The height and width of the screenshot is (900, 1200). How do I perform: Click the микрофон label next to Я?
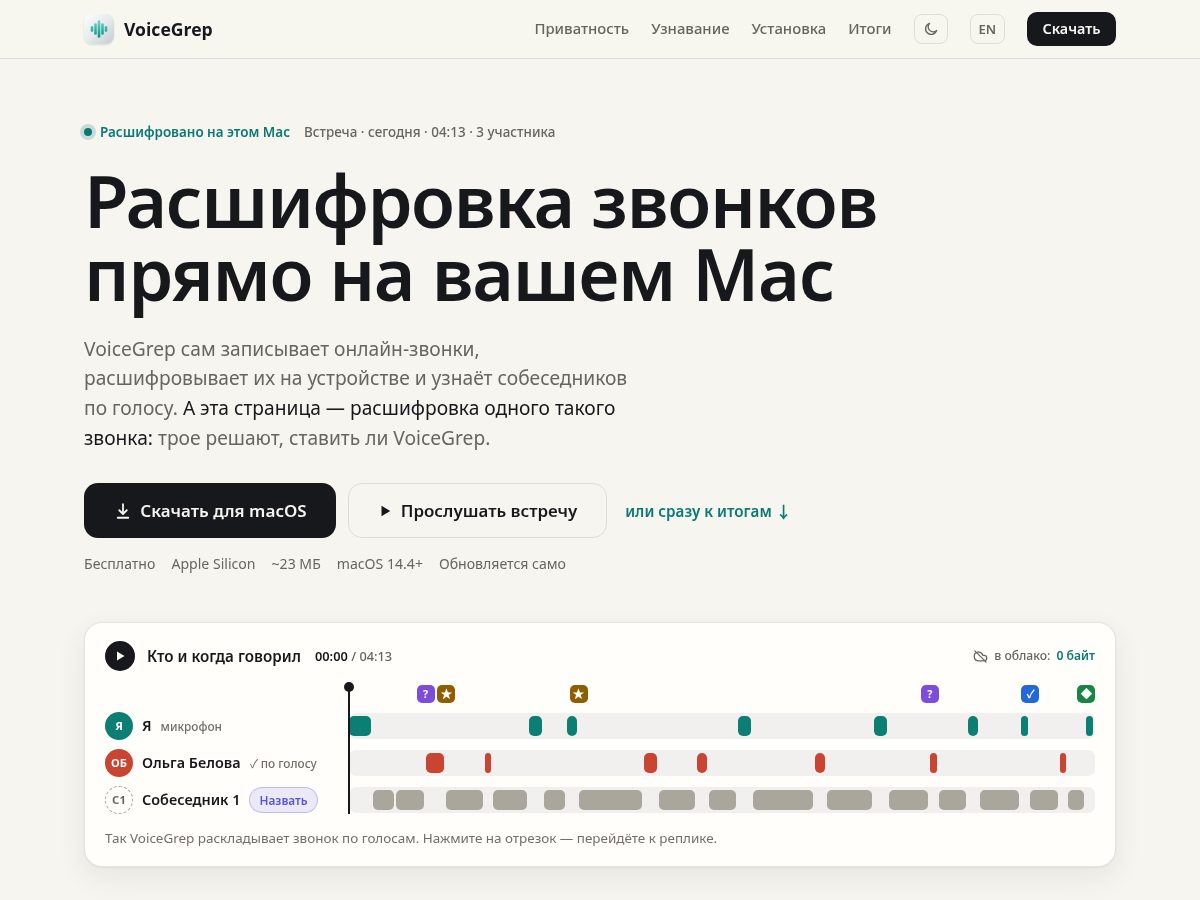click(191, 727)
